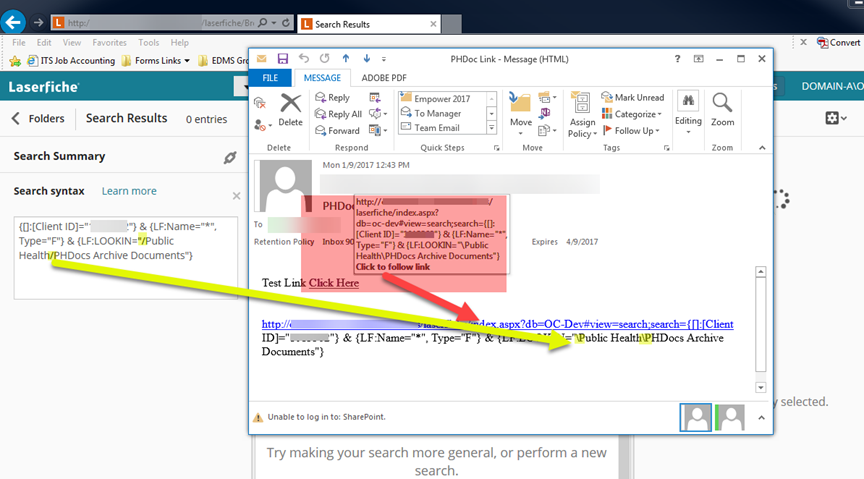Click the Search Summary pin icon
This screenshot has width=864, height=479.
(x=230, y=158)
